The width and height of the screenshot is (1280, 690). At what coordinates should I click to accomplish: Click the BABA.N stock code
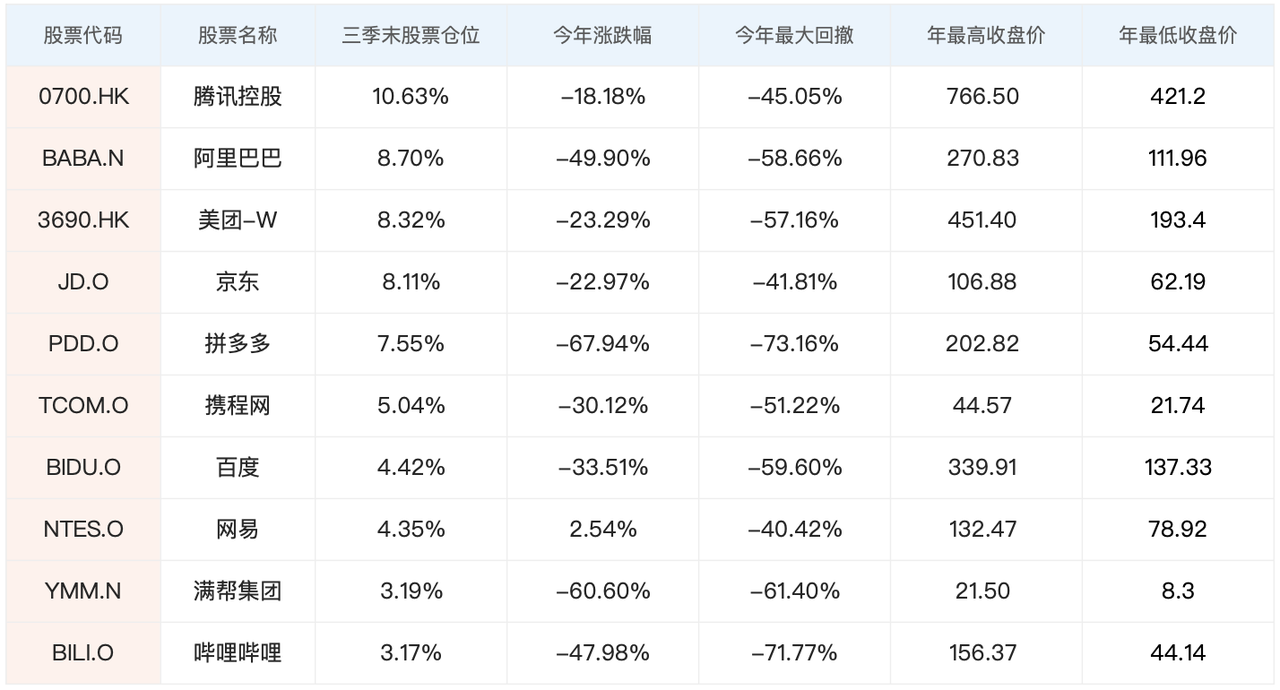pyautogui.click(x=83, y=158)
